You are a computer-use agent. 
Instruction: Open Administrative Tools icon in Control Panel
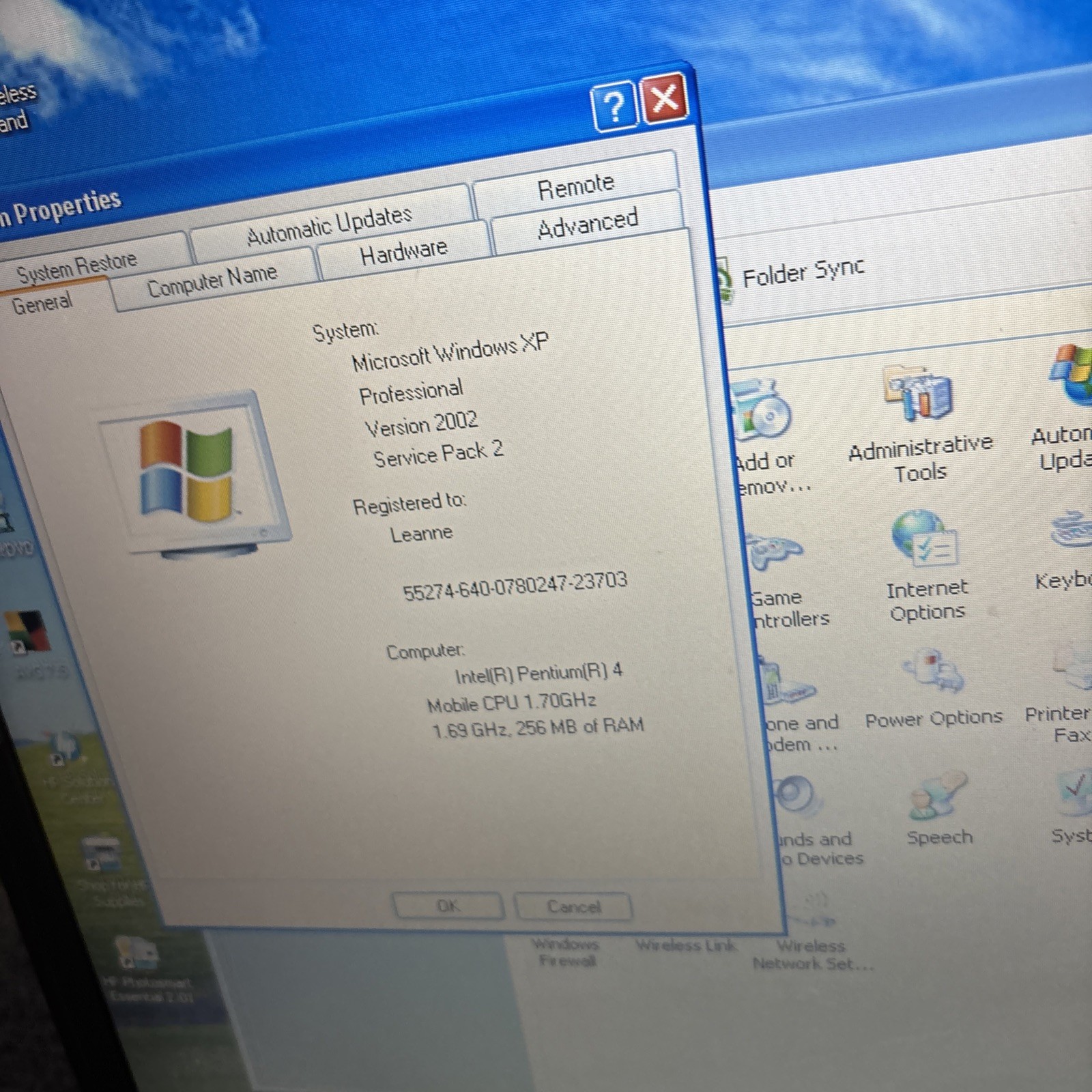point(920,425)
